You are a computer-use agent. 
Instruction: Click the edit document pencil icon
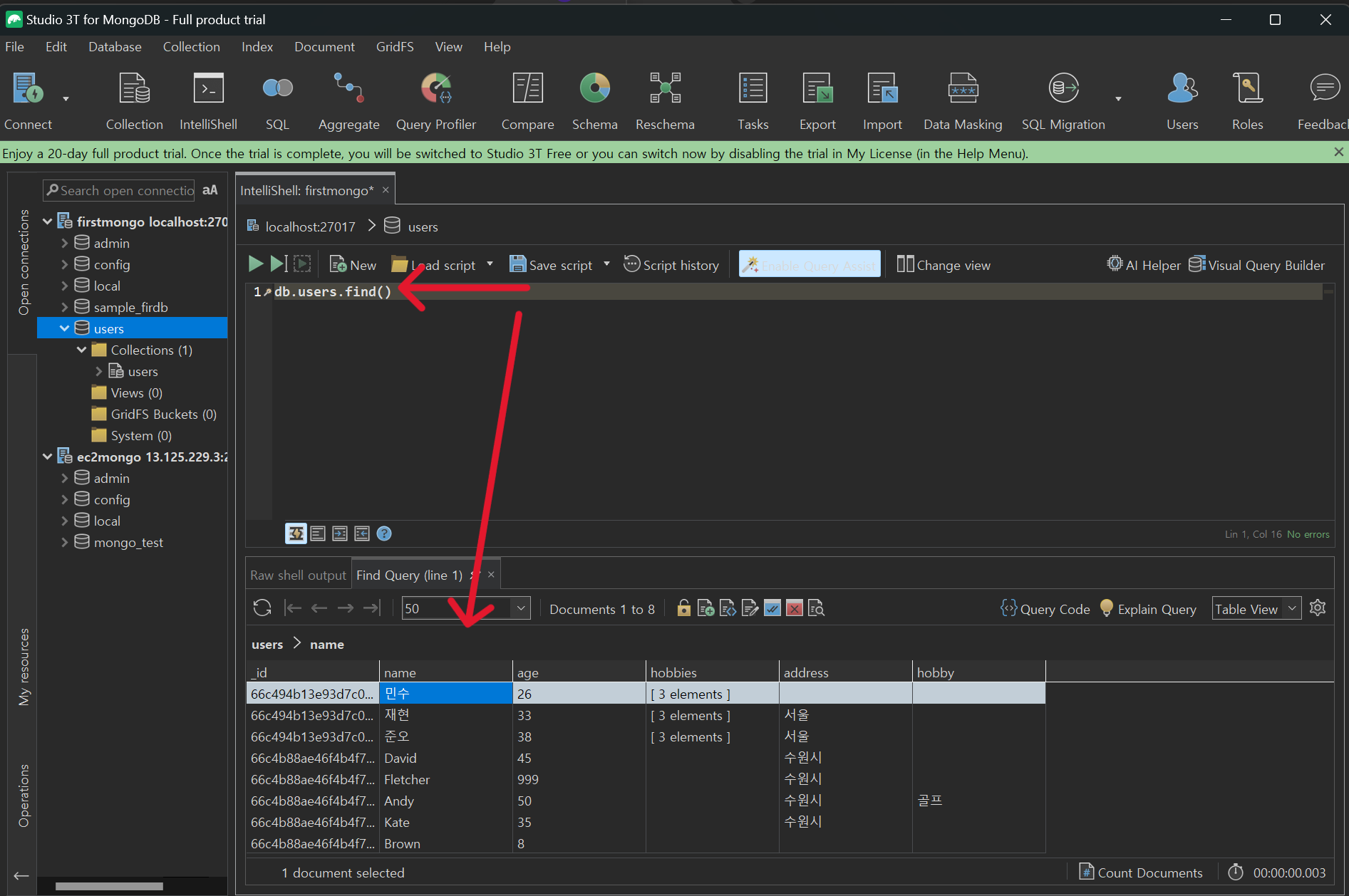click(750, 608)
